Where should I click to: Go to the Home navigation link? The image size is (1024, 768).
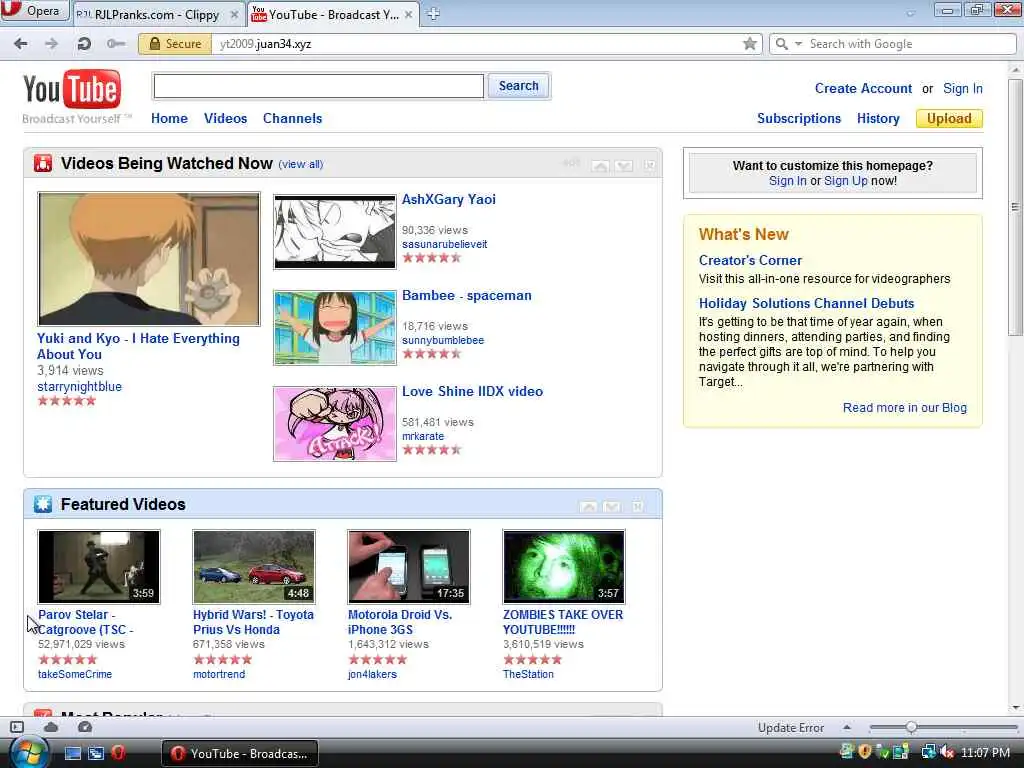pyautogui.click(x=169, y=118)
